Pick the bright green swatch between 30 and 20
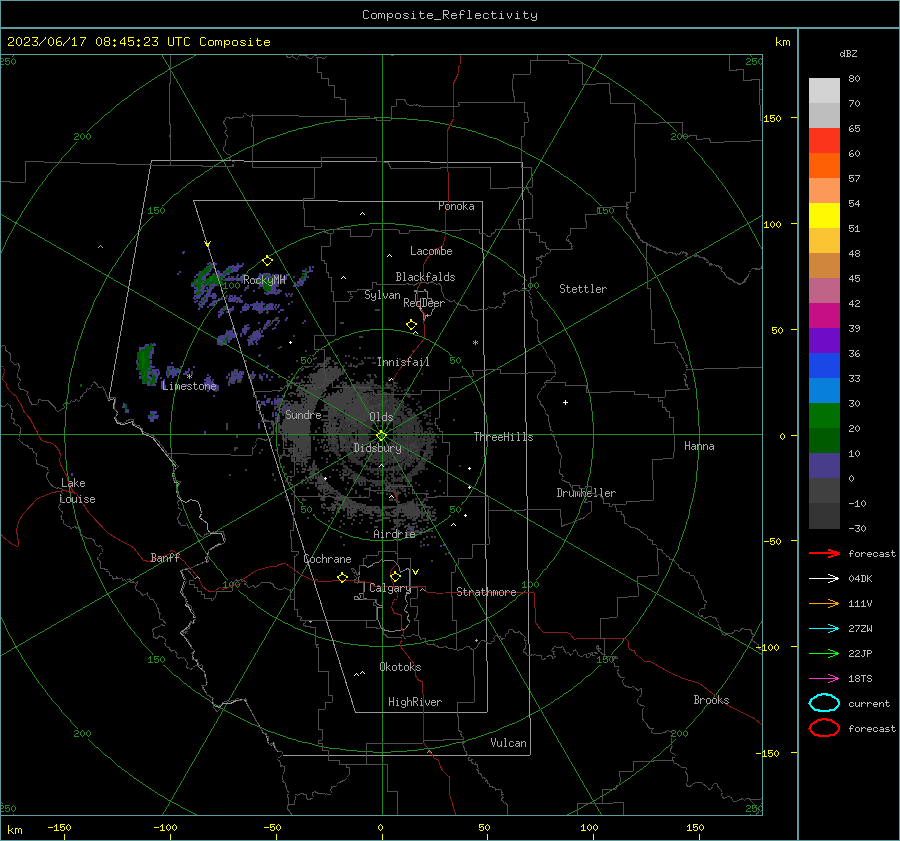 pyautogui.click(x=824, y=416)
